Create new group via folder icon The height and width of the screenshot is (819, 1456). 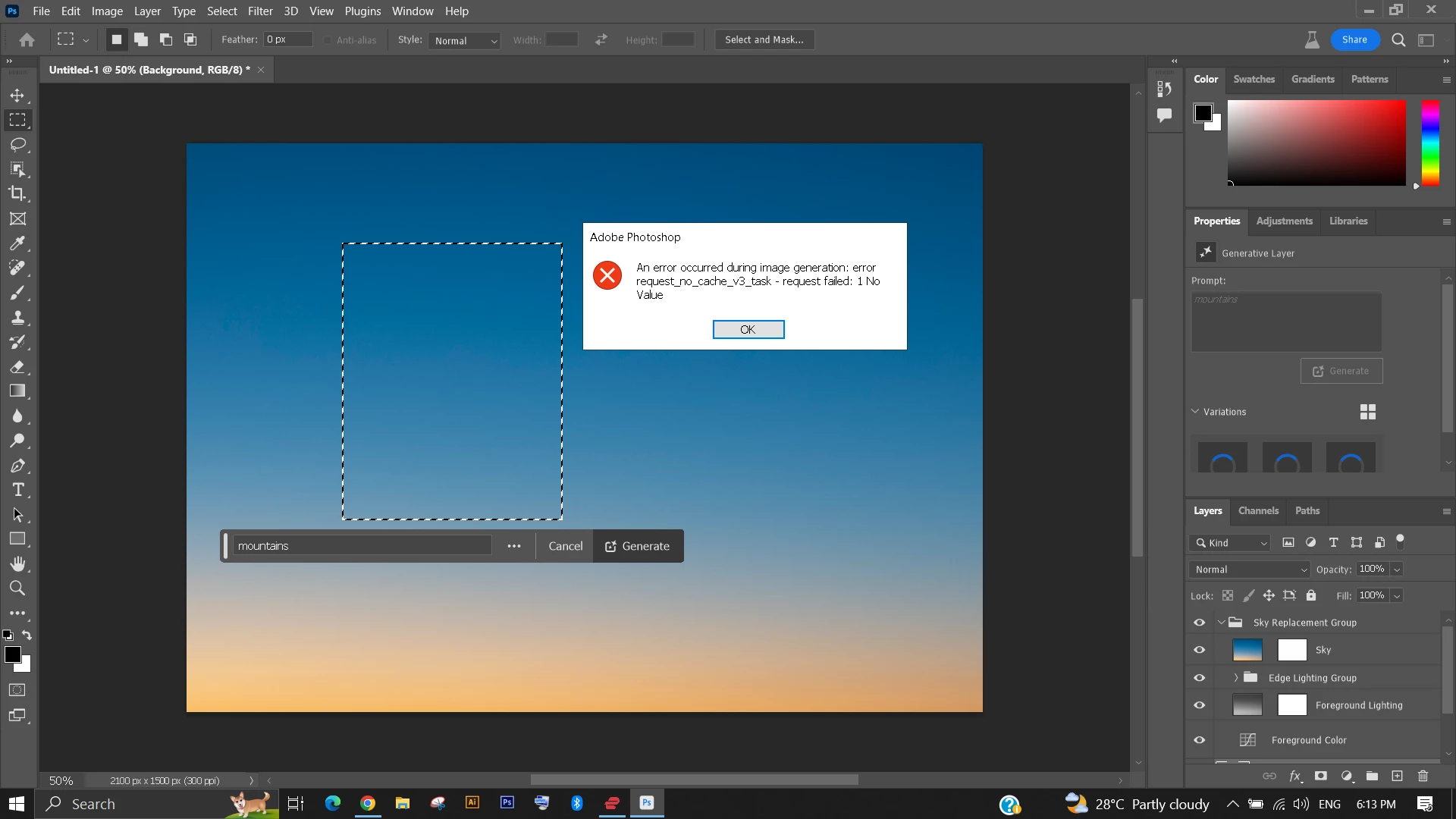coord(1372,776)
